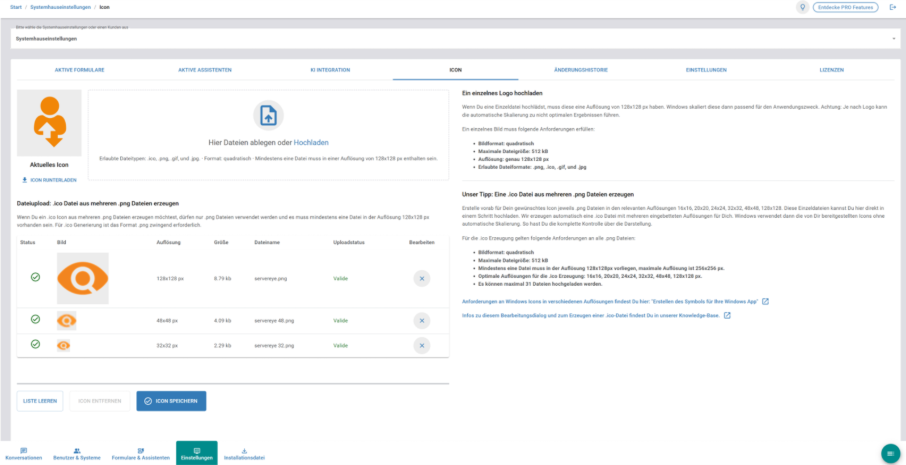Click the size value 2.29 kb
The height and width of the screenshot is (465, 906).
click(222, 345)
